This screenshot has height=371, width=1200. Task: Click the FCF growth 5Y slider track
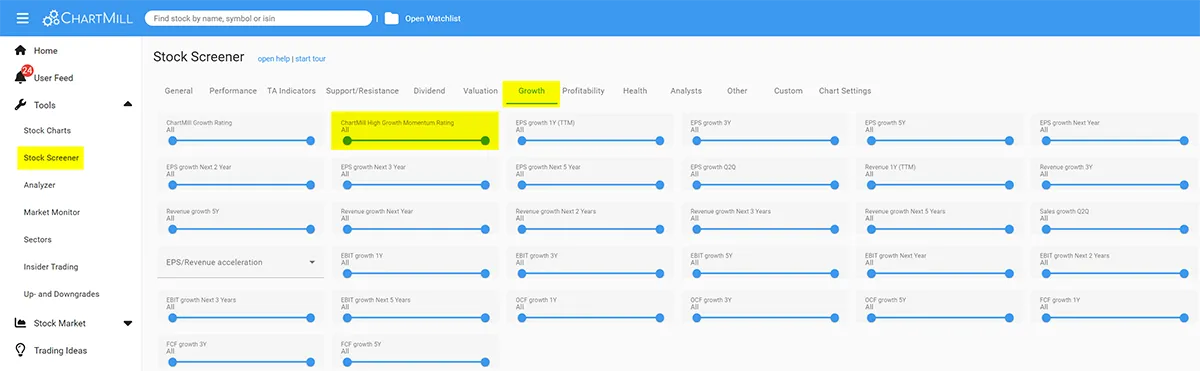[x=416, y=361]
